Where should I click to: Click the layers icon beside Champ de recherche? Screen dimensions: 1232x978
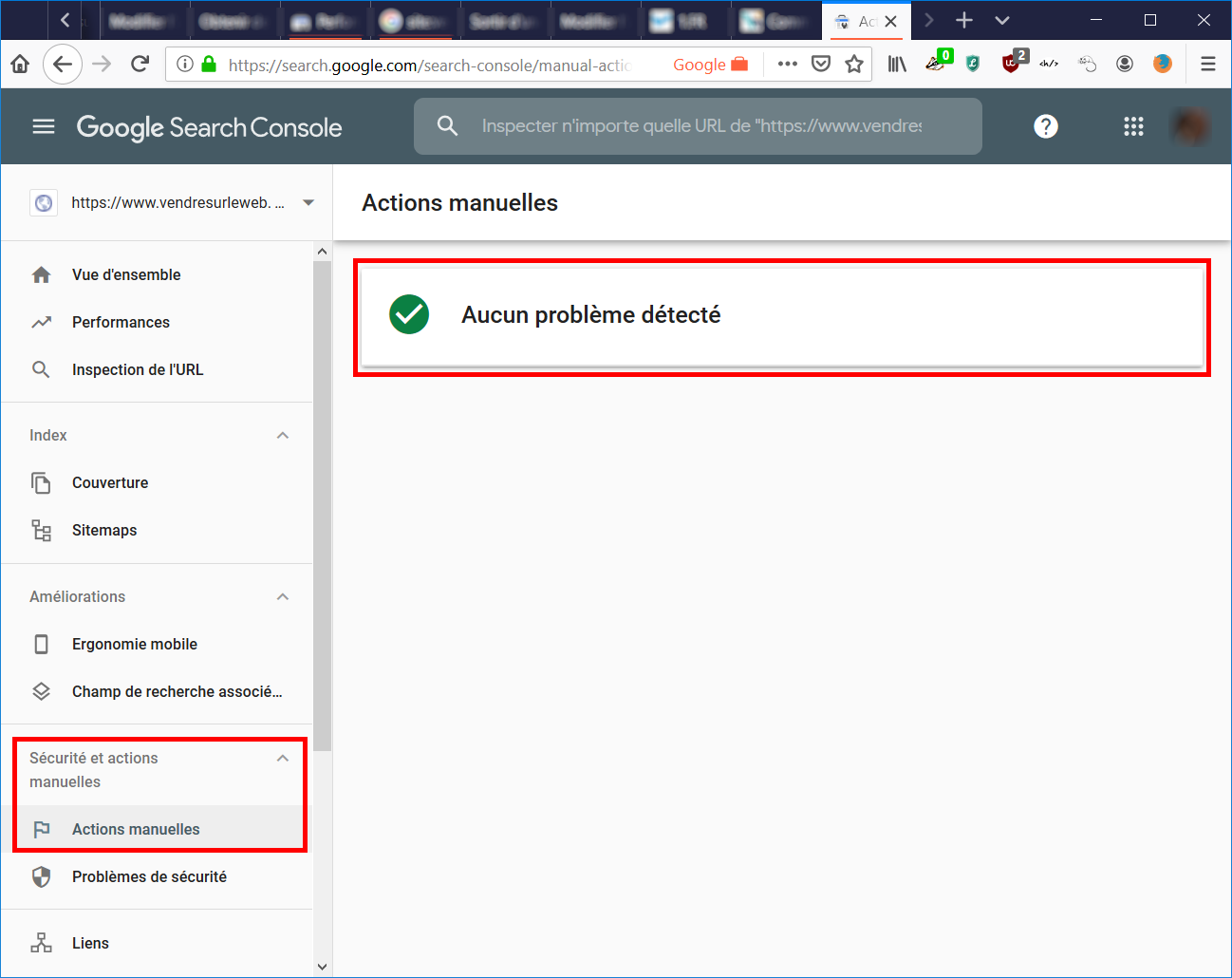[x=41, y=691]
